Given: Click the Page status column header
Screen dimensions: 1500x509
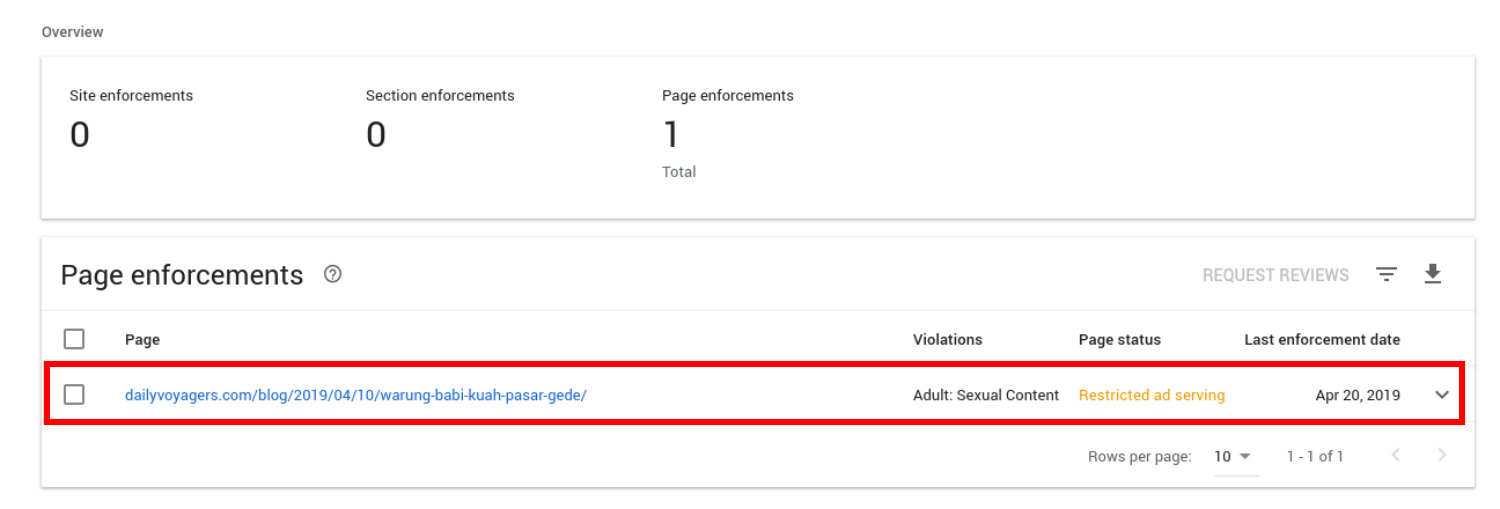Looking at the screenshot, I should pyautogui.click(x=1120, y=340).
